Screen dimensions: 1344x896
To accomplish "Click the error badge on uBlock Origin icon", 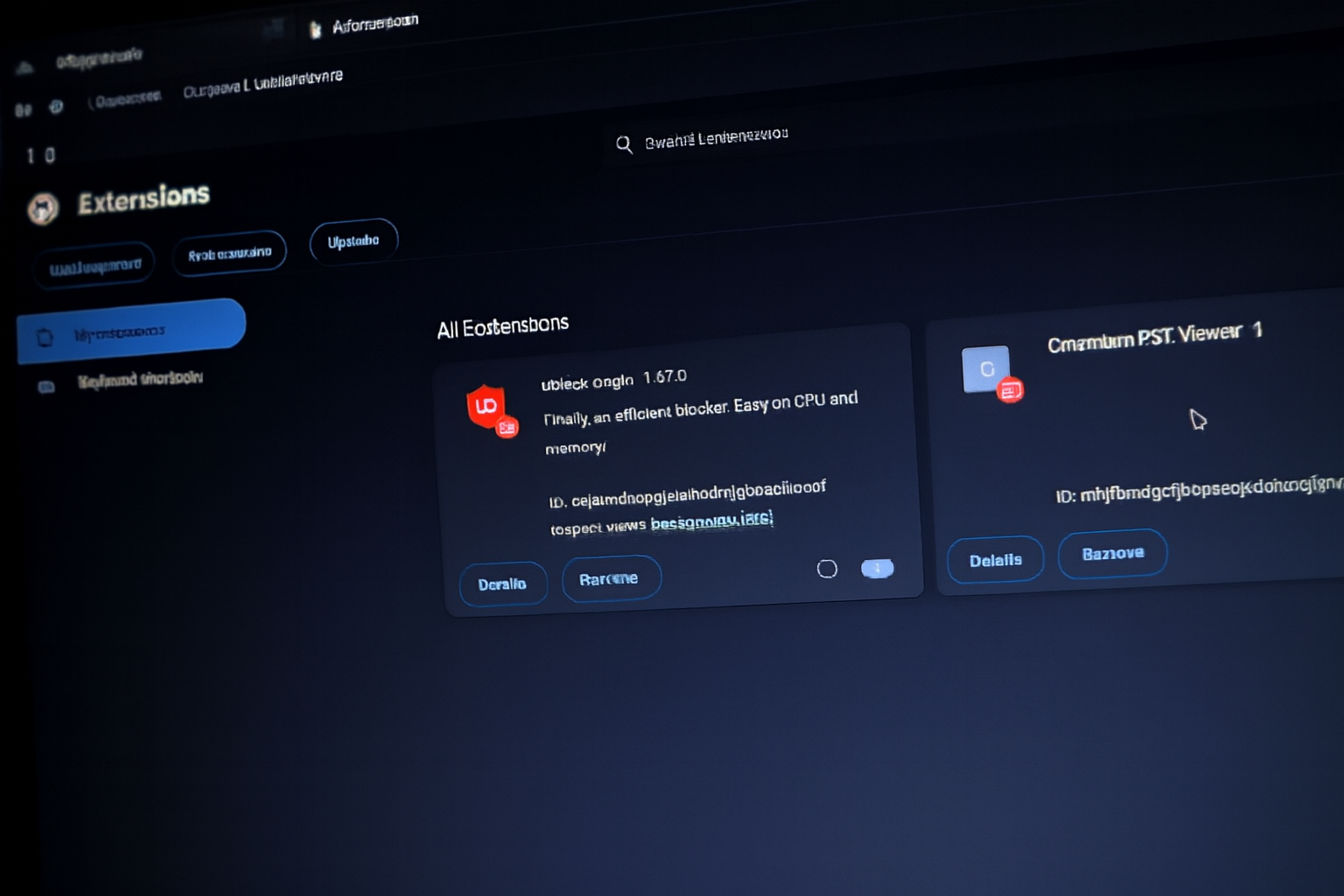I will (507, 427).
